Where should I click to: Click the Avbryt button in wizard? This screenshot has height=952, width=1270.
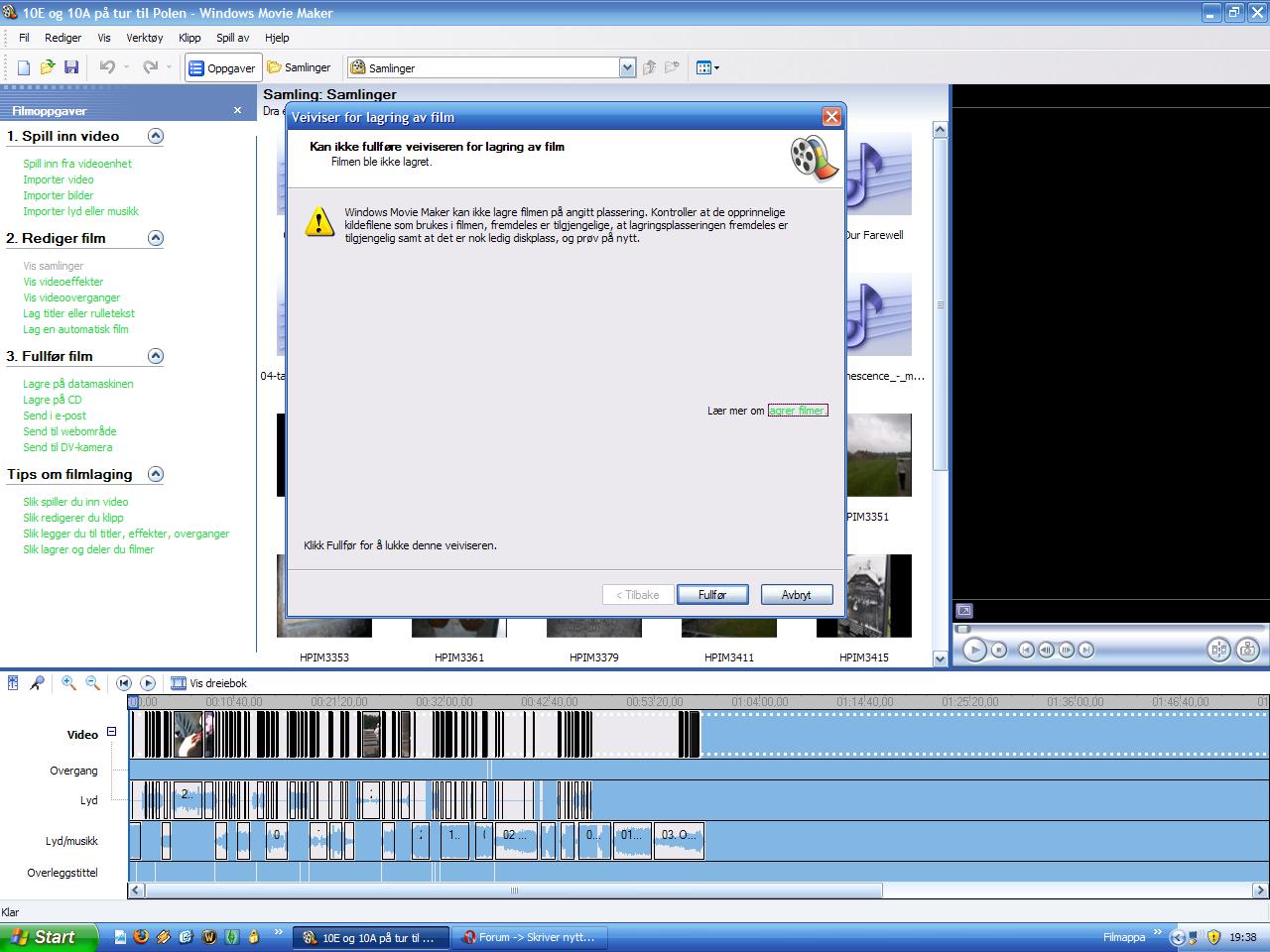click(797, 595)
